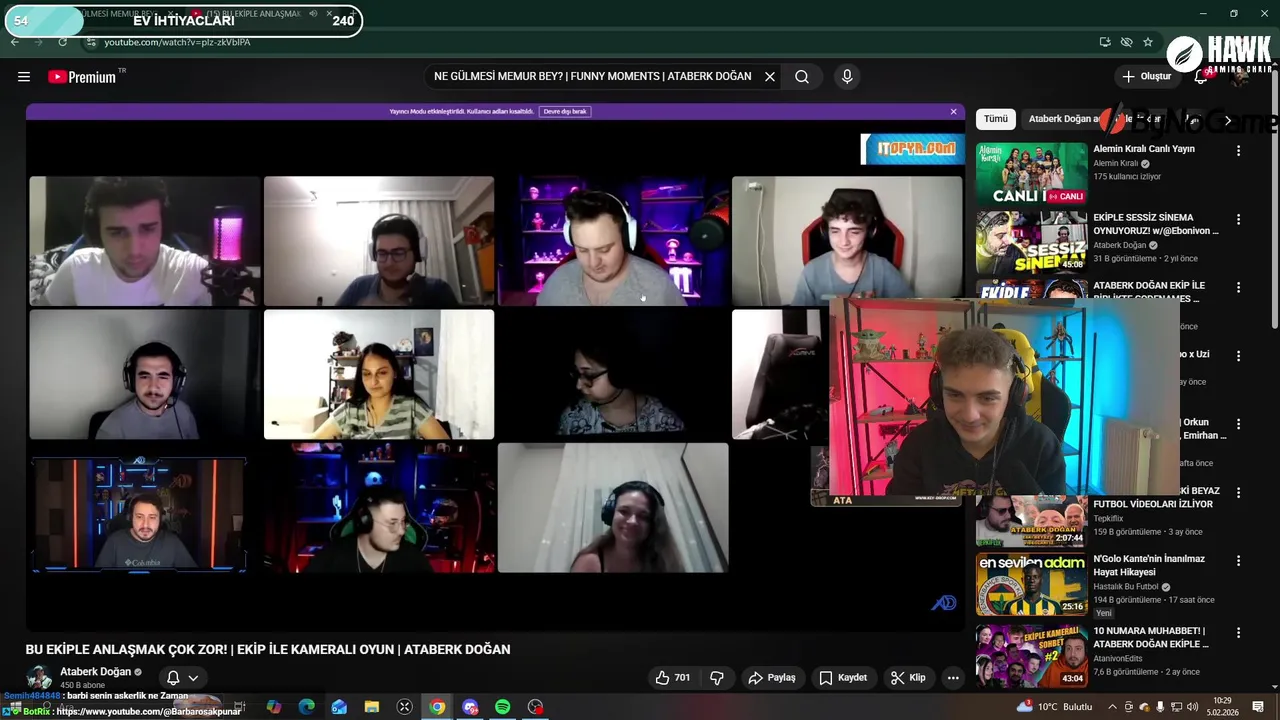Open the Windows notification center icon
Screen dimensions: 1280x720
click(1258, 707)
